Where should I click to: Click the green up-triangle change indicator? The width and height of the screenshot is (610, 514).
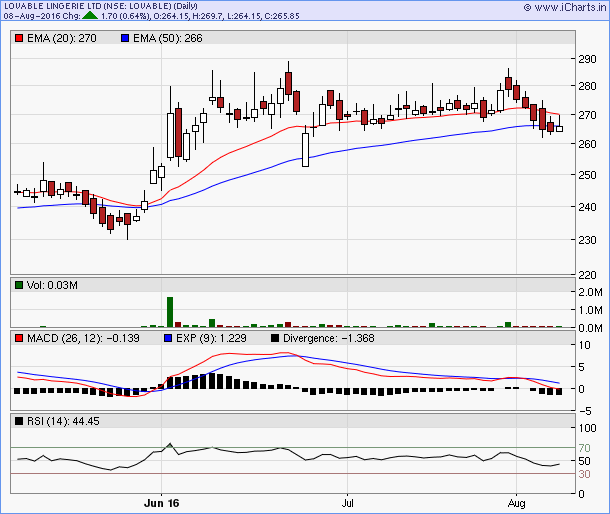click(x=90, y=16)
